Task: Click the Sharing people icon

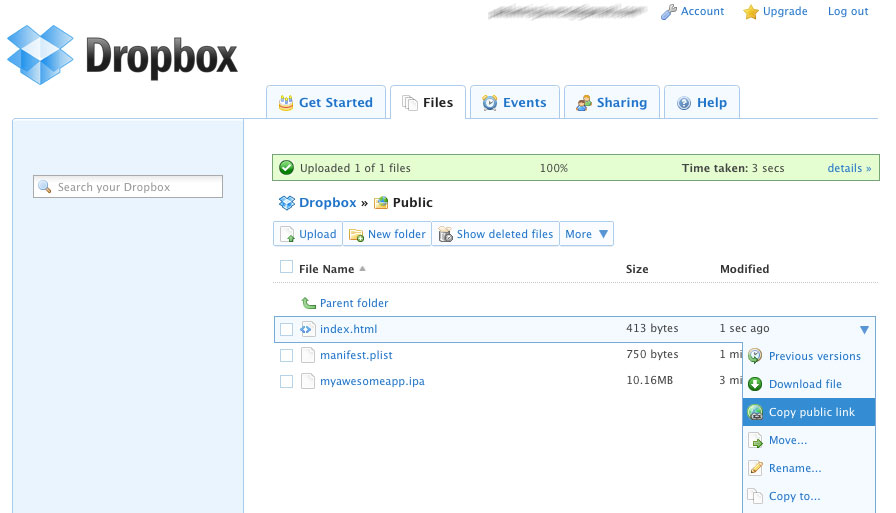Action: point(583,103)
